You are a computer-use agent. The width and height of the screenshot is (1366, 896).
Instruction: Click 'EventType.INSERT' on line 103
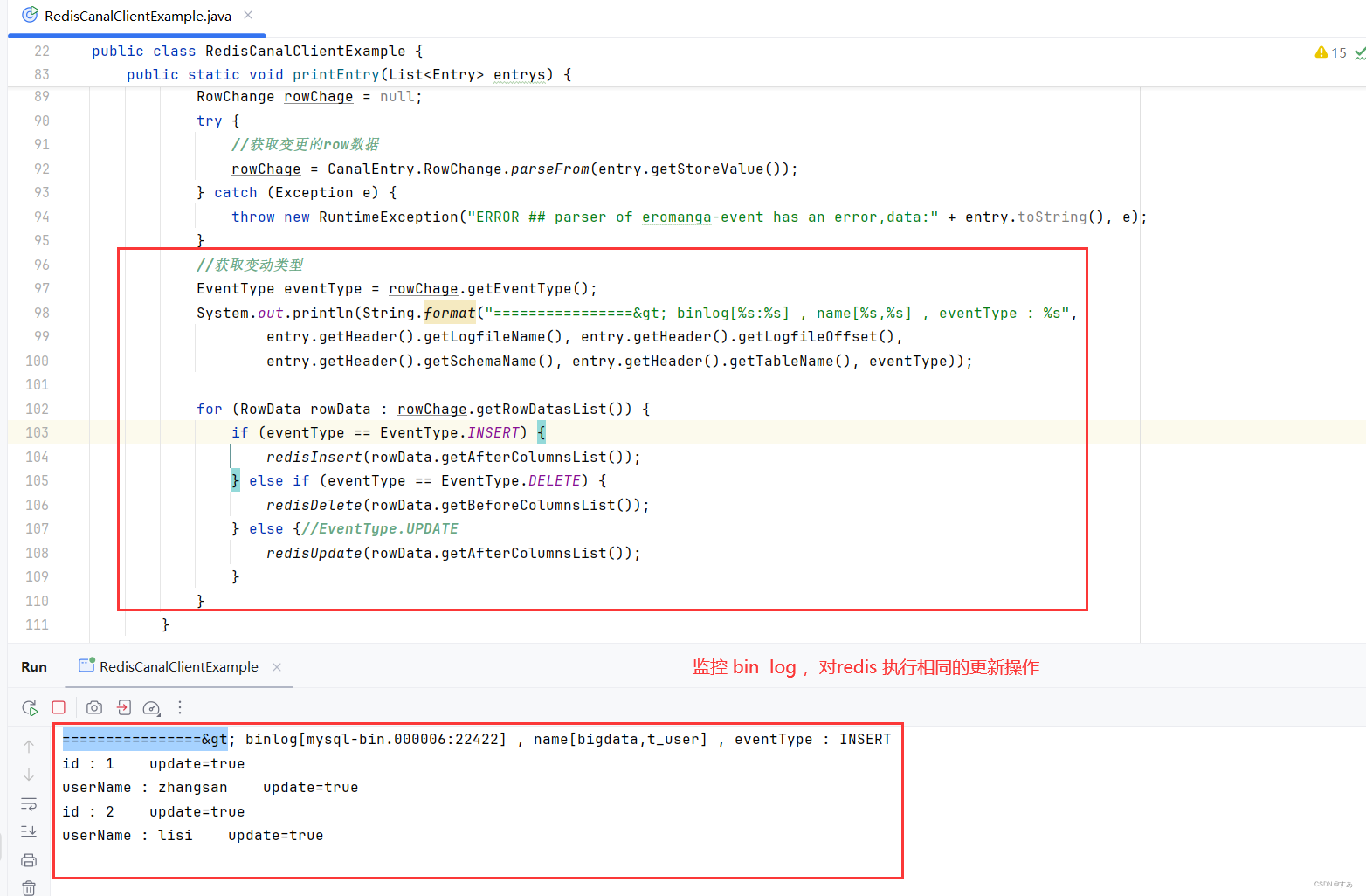449,432
